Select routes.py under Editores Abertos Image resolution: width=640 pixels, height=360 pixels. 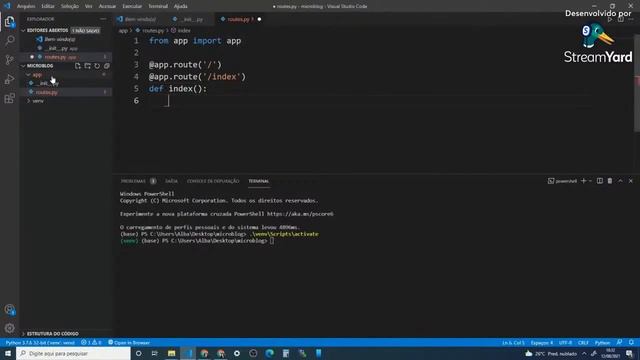60,57
